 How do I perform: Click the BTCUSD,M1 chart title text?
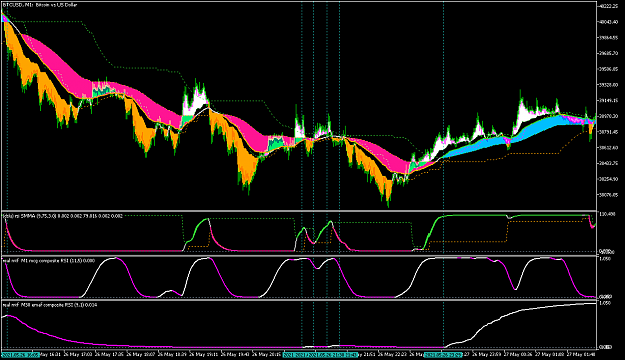point(40,5)
